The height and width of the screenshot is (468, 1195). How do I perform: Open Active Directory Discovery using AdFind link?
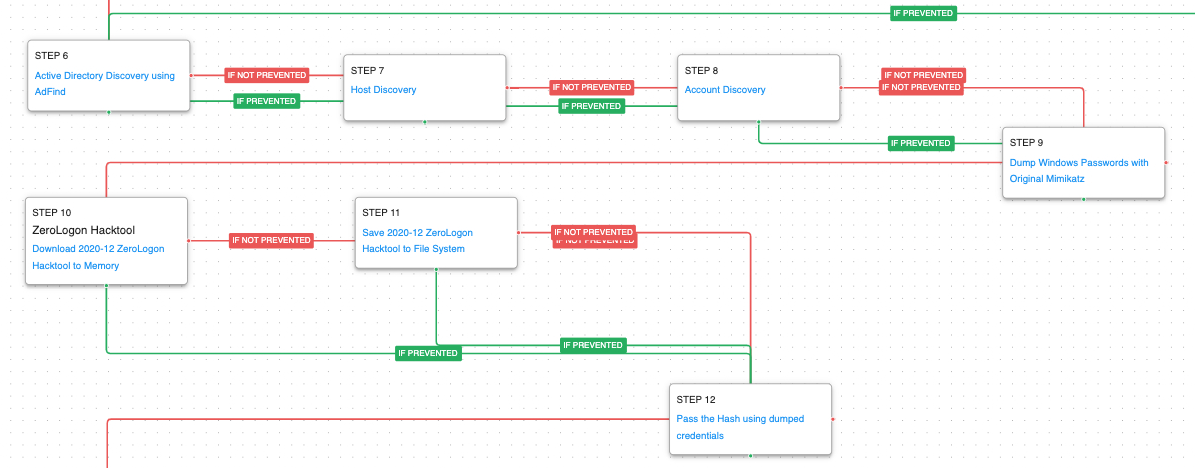point(104,76)
